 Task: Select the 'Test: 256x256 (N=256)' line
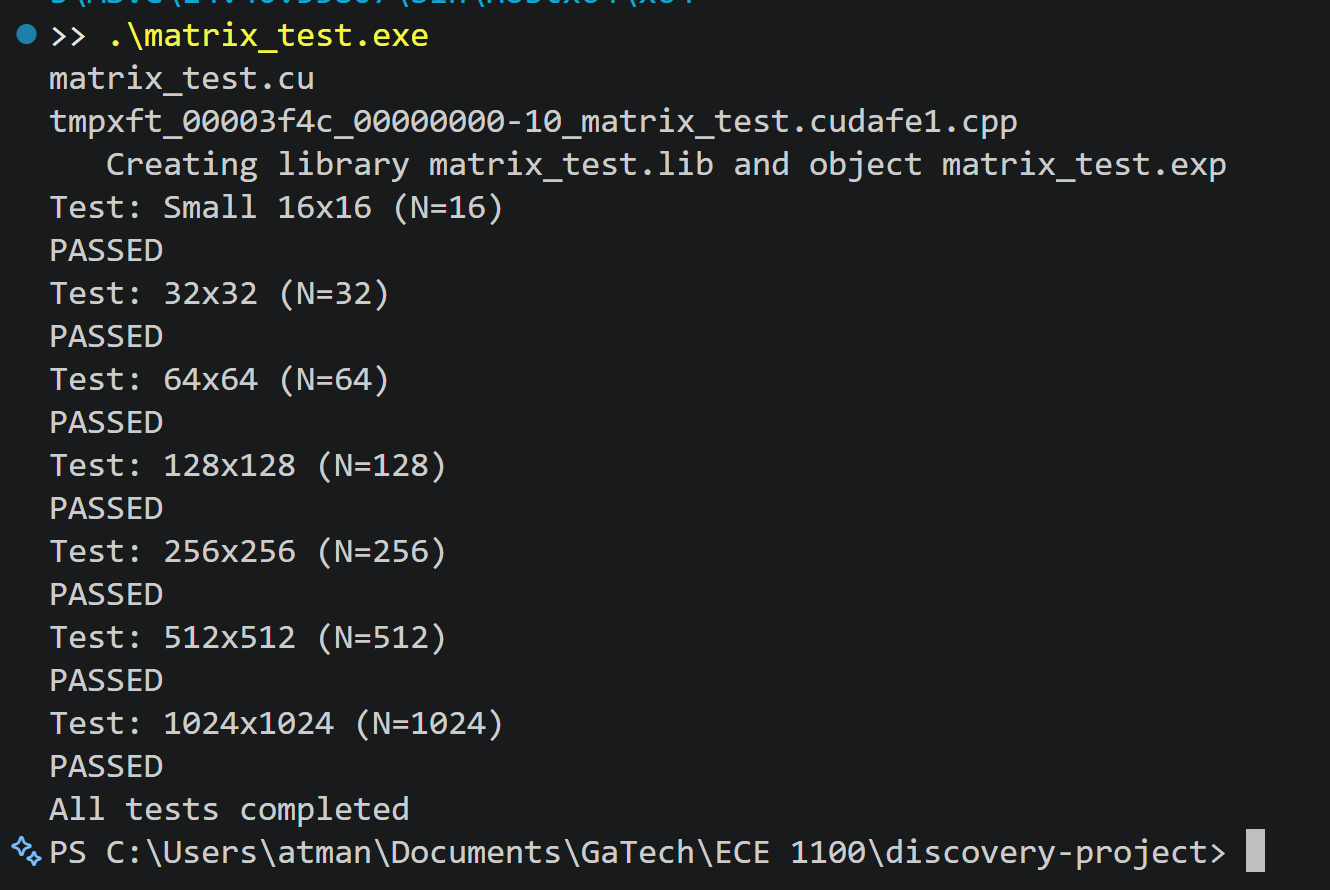248,552
